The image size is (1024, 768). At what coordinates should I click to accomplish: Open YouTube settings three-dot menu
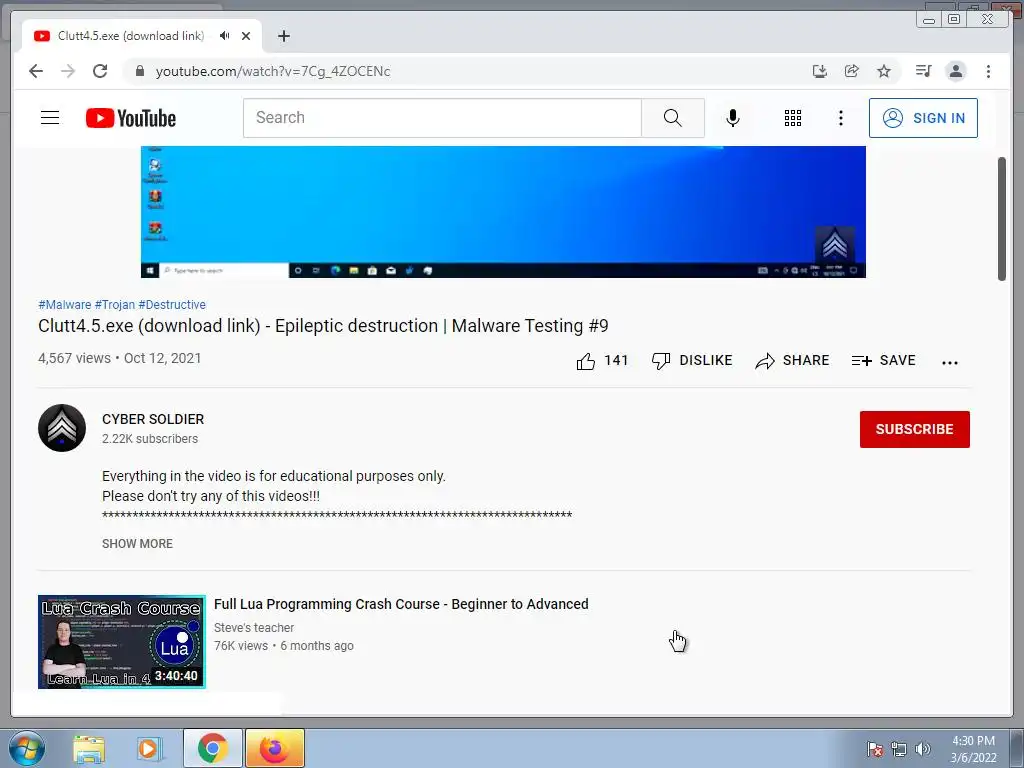tap(840, 118)
